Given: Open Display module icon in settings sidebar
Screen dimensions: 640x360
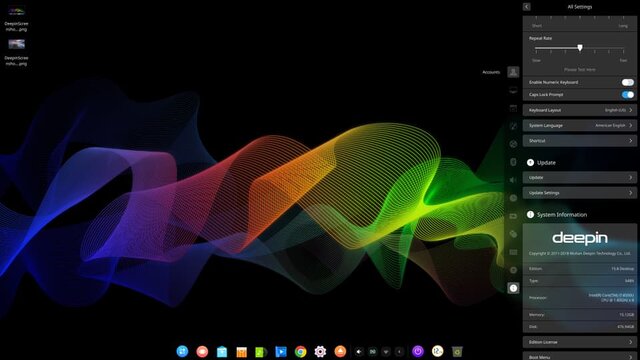Looking at the screenshot, I should 513,90.
